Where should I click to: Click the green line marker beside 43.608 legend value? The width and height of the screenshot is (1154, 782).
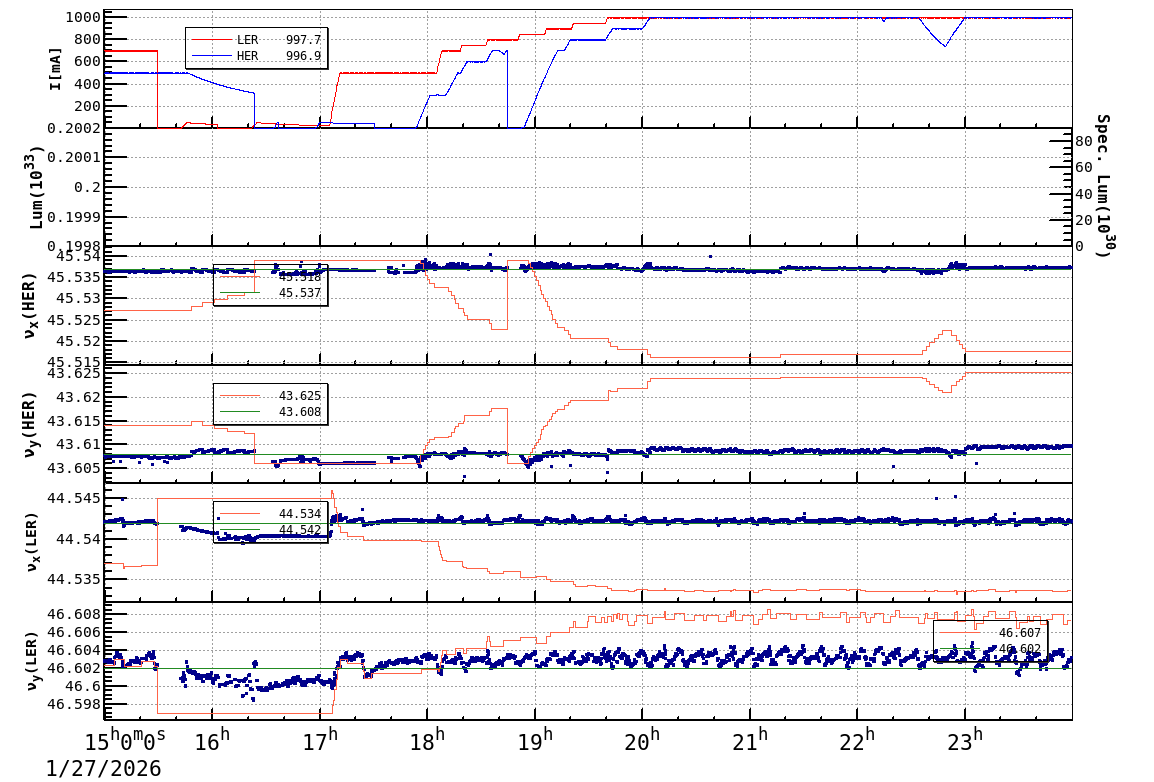click(240, 411)
